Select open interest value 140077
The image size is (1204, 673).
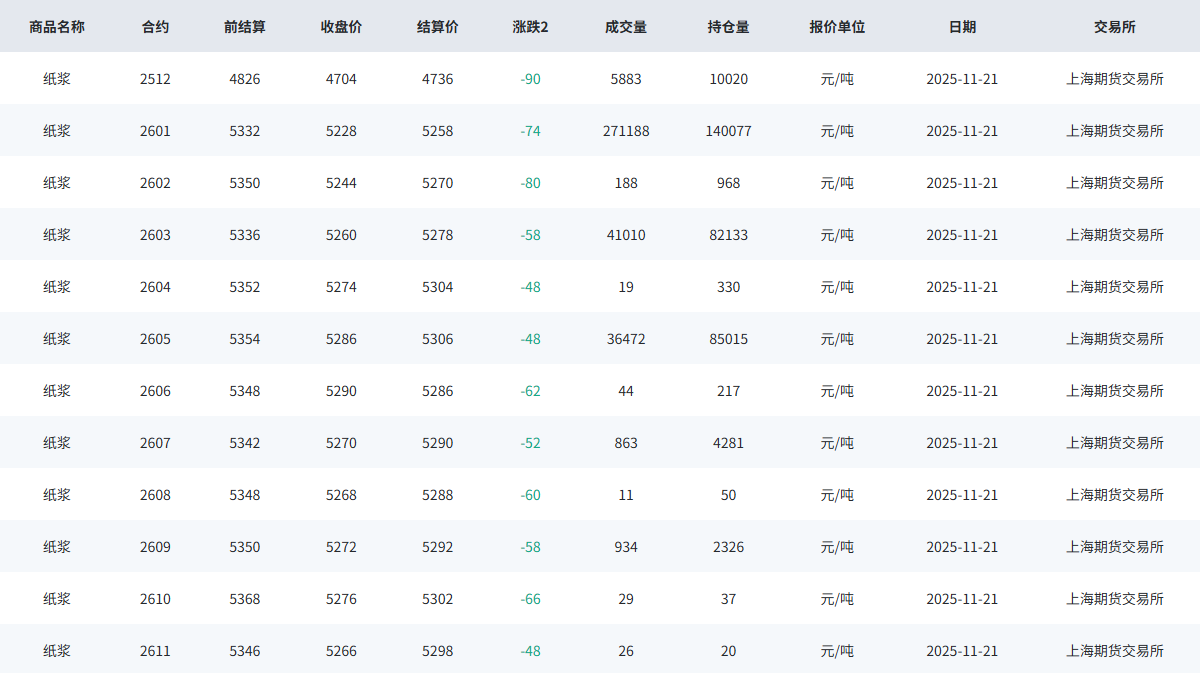pyautogui.click(x=728, y=131)
